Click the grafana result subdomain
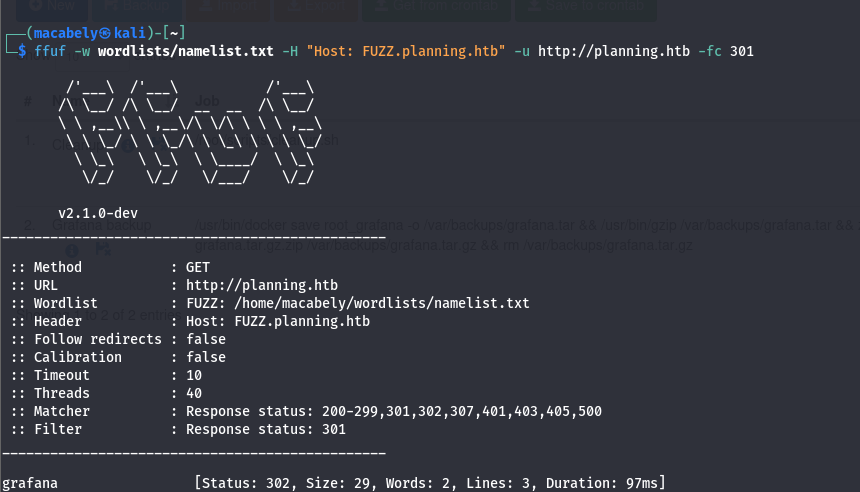The height and width of the screenshot is (492, 860). pyautogui.click(x=29, y=484)
